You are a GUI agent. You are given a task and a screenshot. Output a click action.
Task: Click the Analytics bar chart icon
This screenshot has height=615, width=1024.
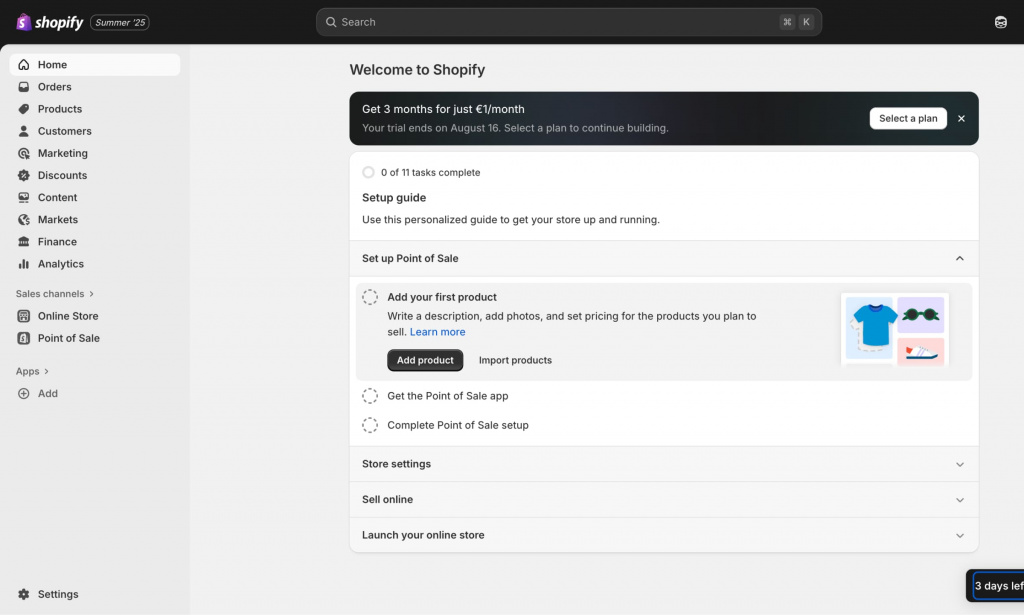pyautogui.click(x=24, y=264)
